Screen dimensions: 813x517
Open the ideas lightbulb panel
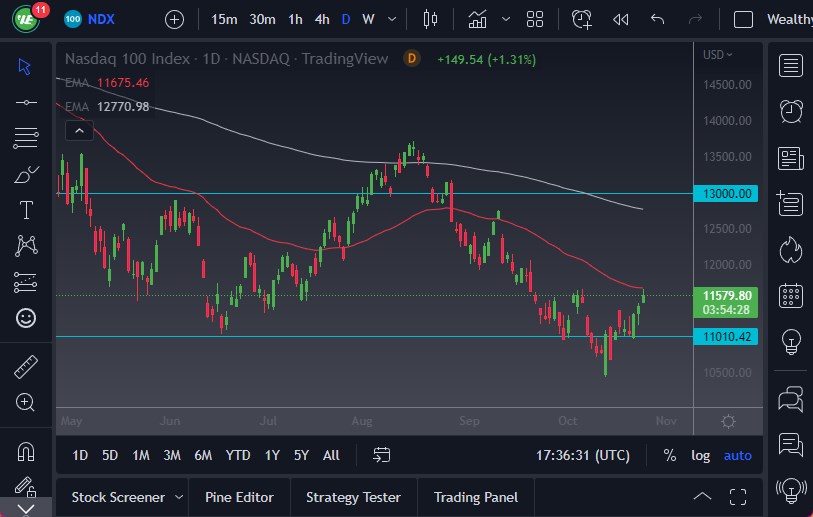pos(791,341)
